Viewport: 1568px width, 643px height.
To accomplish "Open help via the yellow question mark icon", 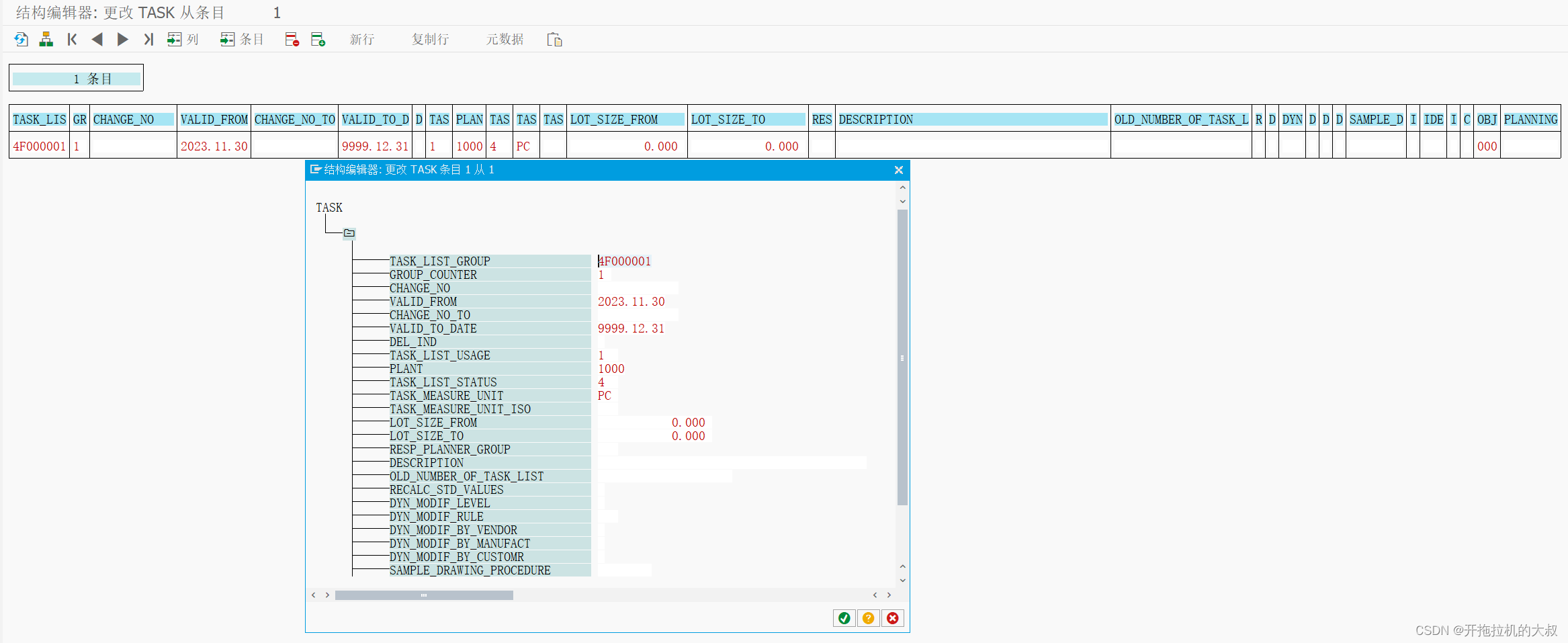I will pos(869,617).
